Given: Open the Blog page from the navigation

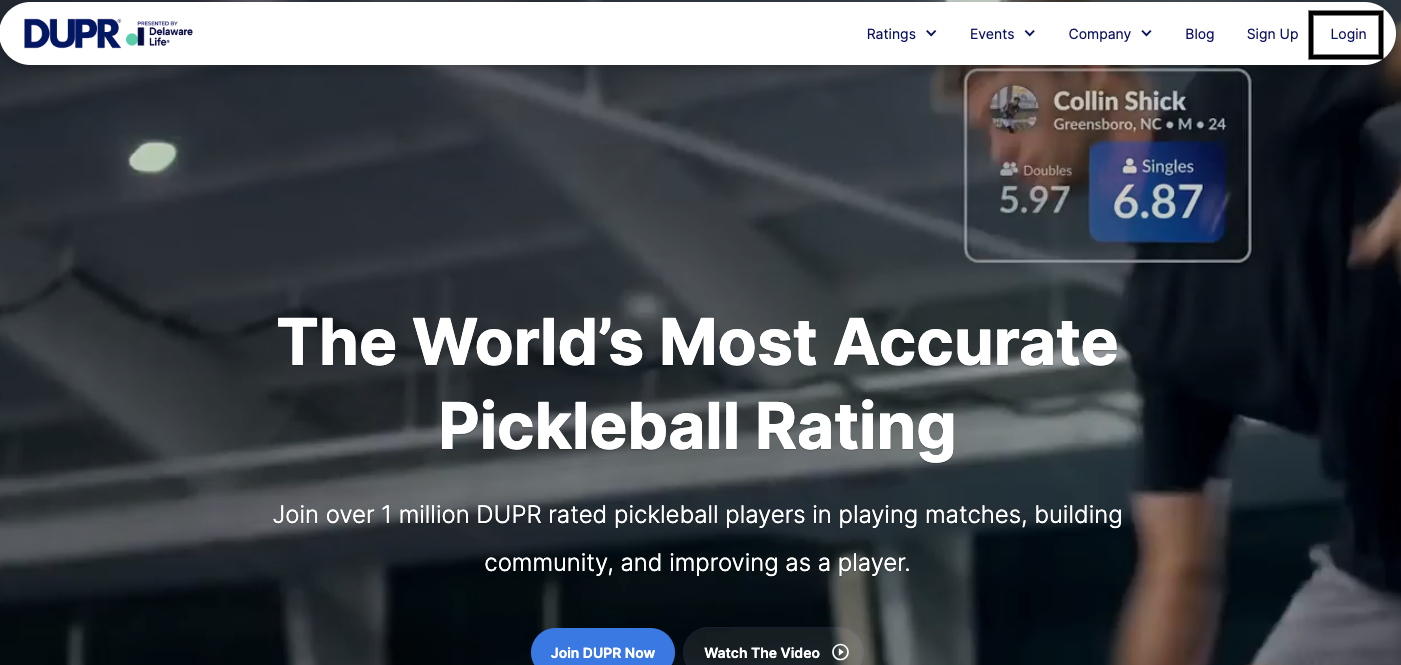Looking at the screenshot, I should pos(1199,34).
